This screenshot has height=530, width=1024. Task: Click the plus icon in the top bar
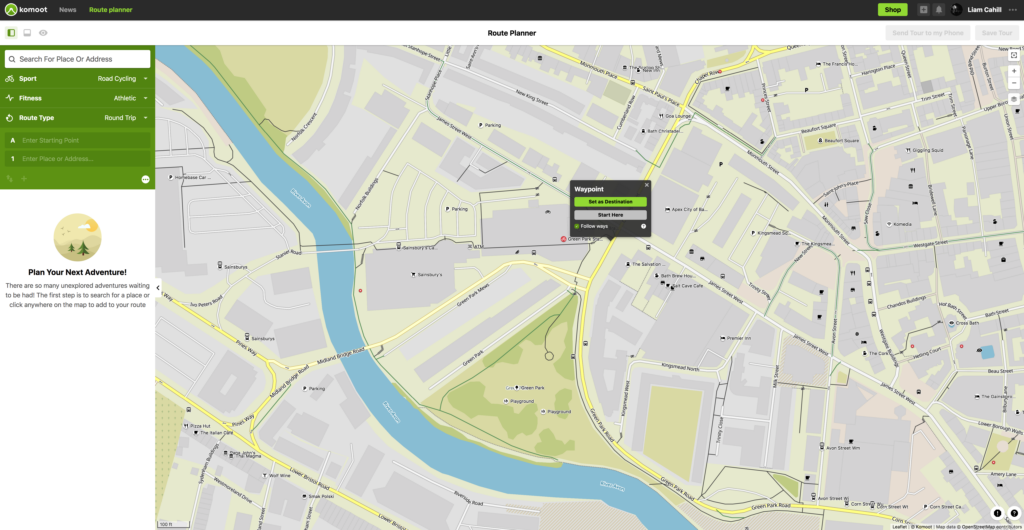tap(923, 10)
